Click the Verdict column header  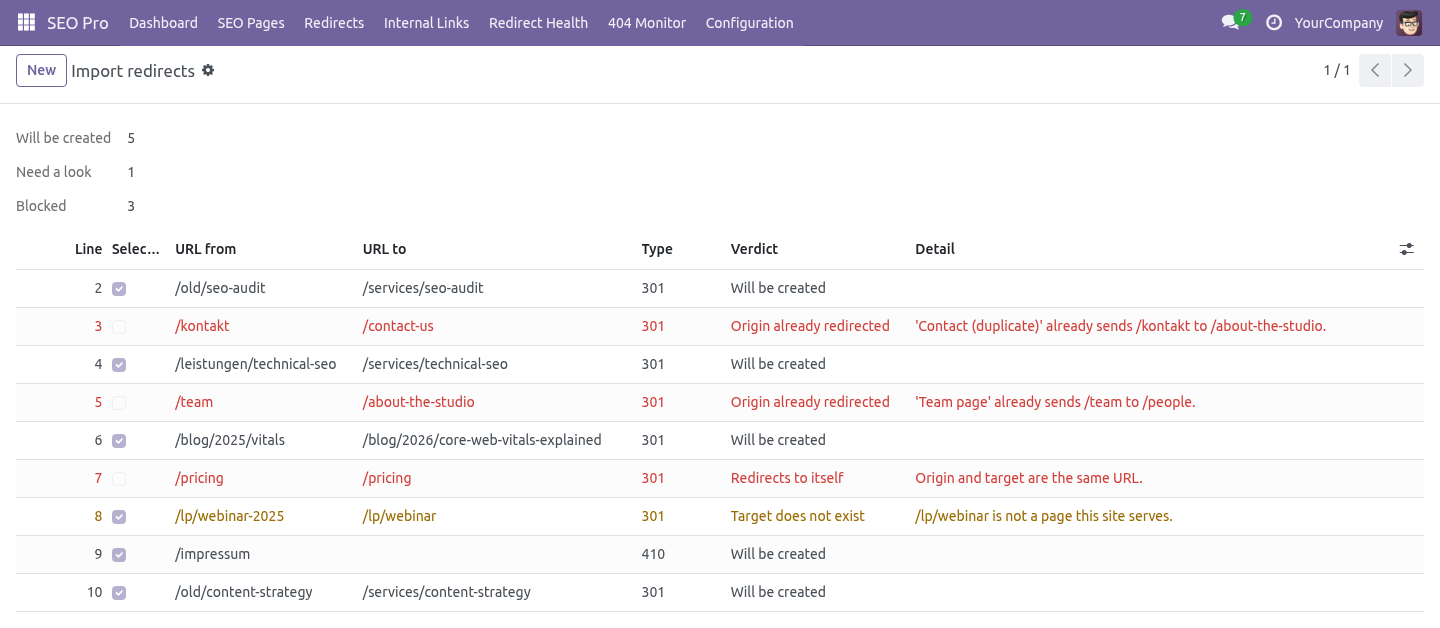[x=754, y=249]
